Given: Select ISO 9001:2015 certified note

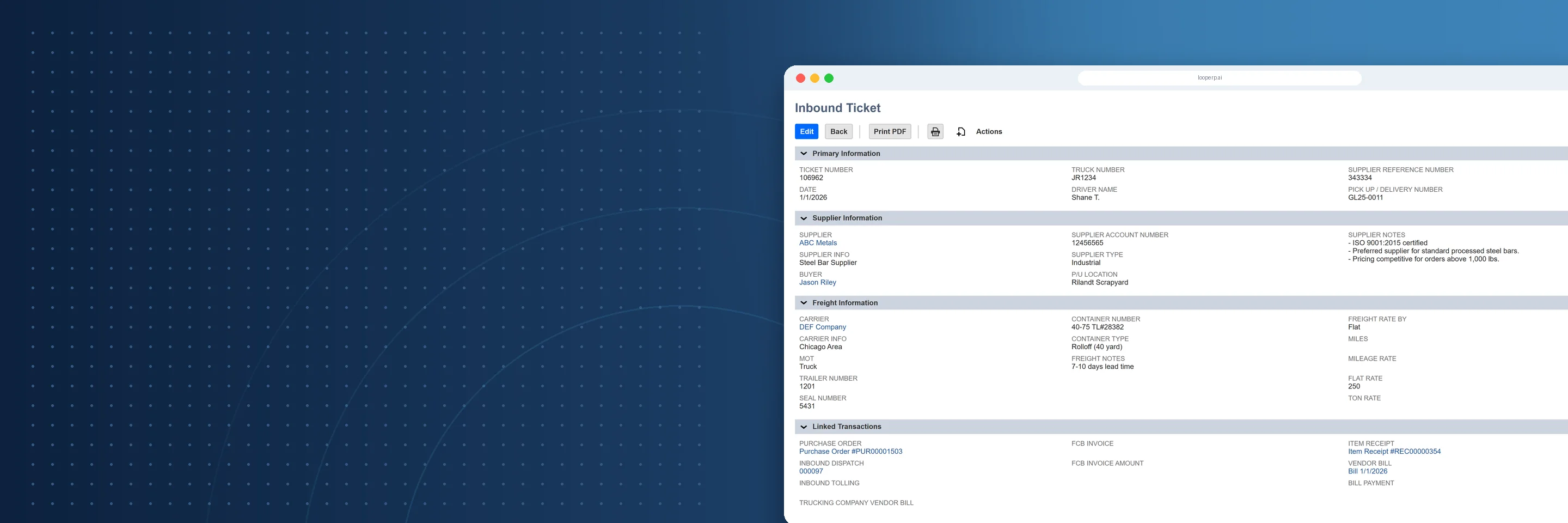Looking at the screenshot, I should click(1387, 243).
